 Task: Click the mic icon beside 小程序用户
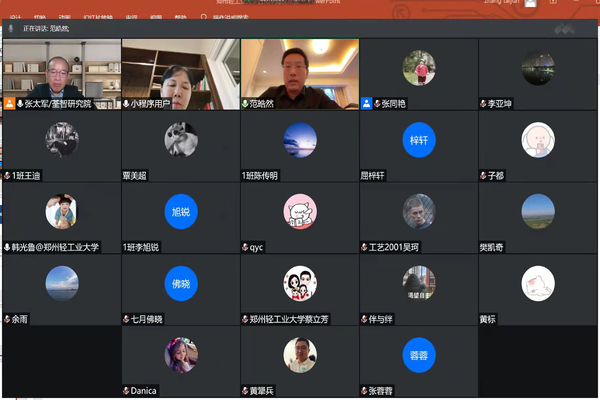coord(127,103)
